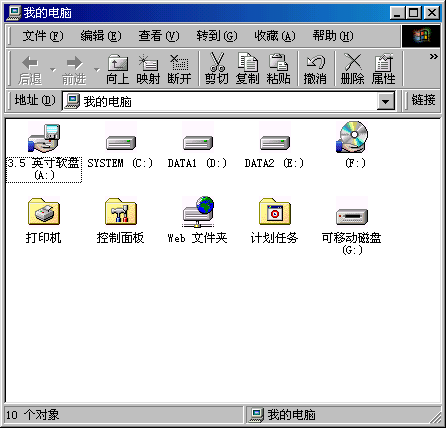Click the 向上 (Up) toolbar button

(x=118, y=69)
